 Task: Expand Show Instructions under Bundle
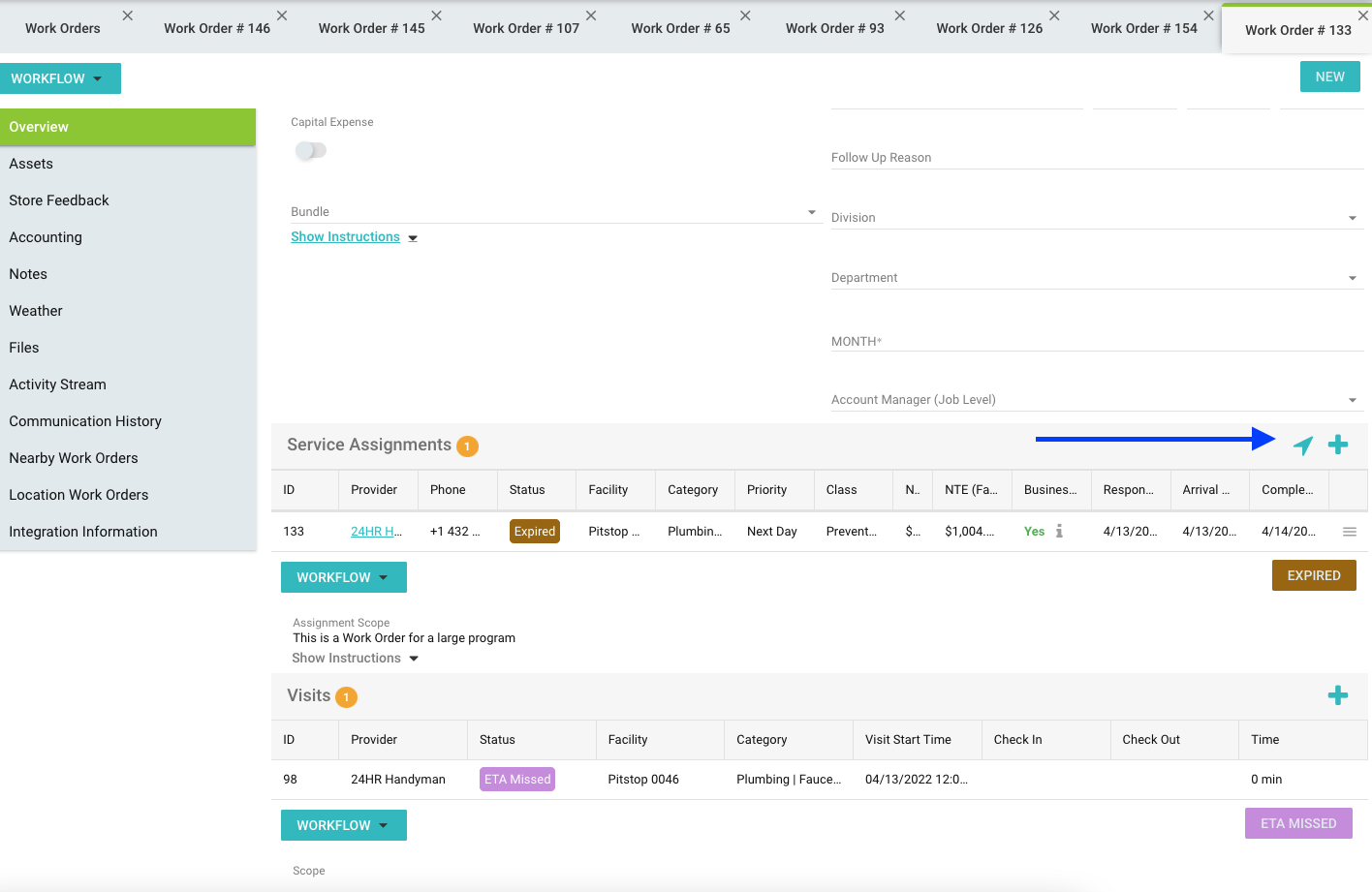[354, 237]
